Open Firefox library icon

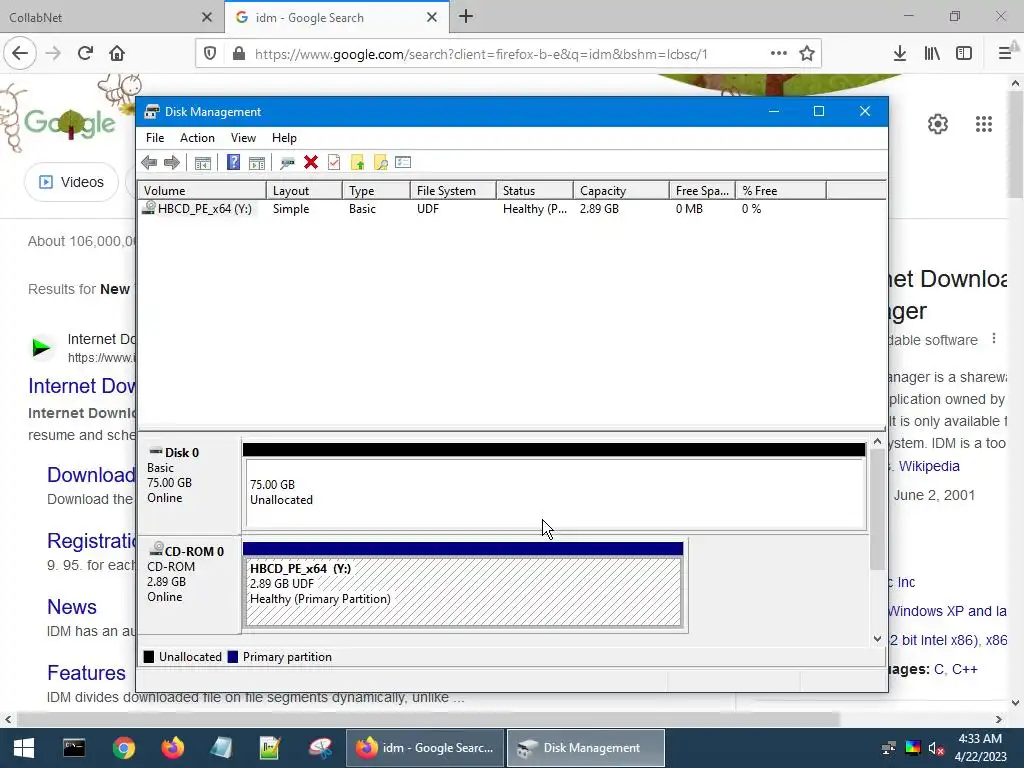(932, 54)
